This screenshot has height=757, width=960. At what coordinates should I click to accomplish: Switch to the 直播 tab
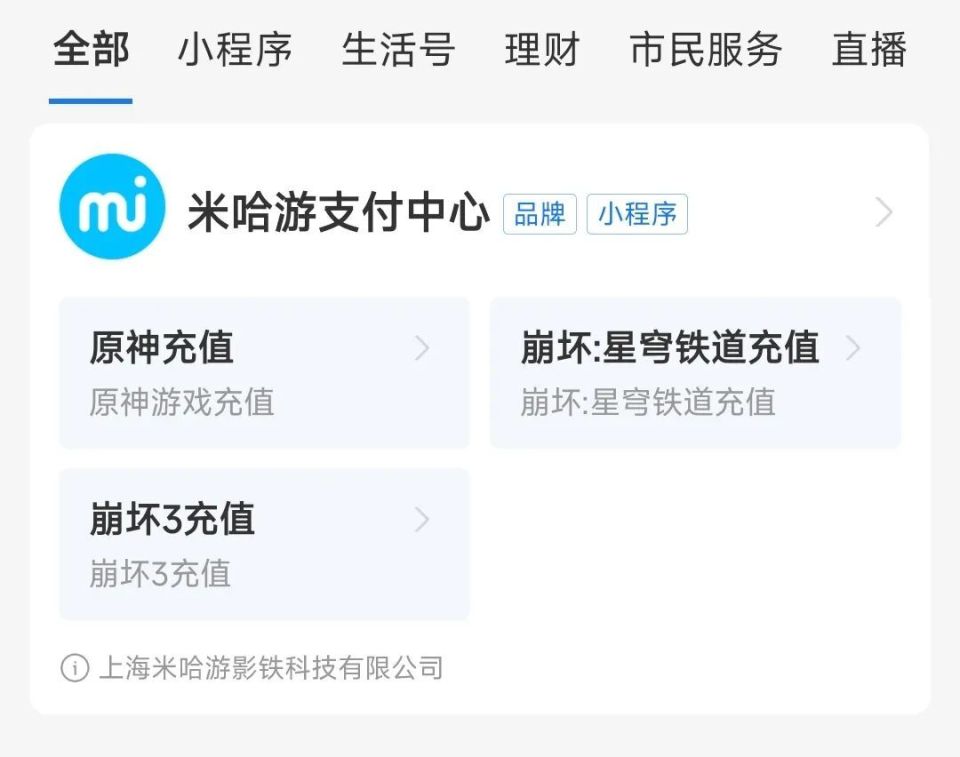pos(869,50)
